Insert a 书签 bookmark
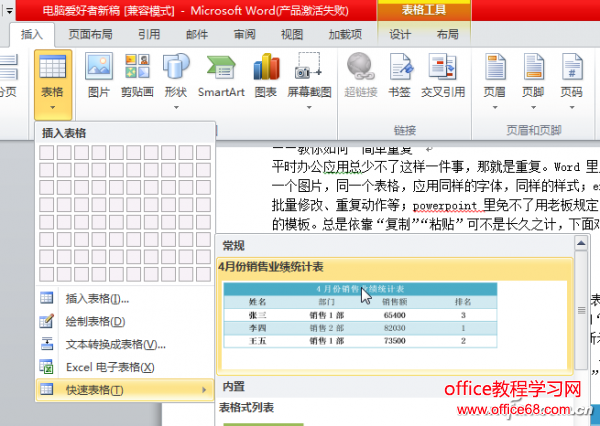 (399, 76)
